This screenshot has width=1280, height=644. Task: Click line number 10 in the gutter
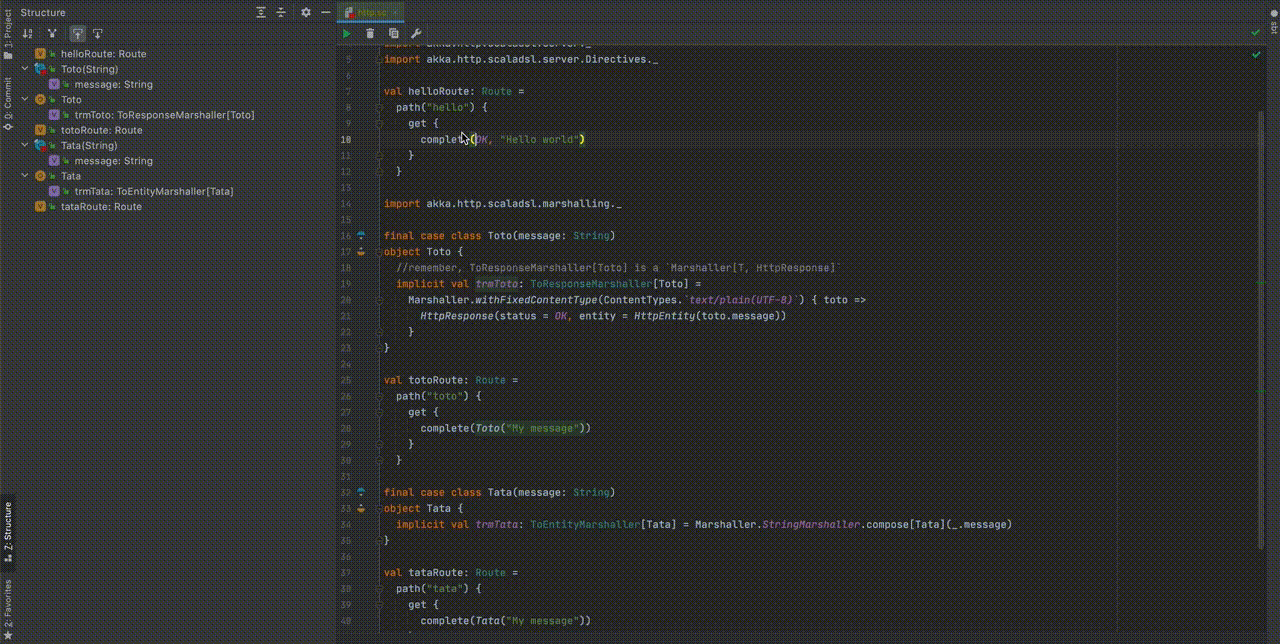346,139
